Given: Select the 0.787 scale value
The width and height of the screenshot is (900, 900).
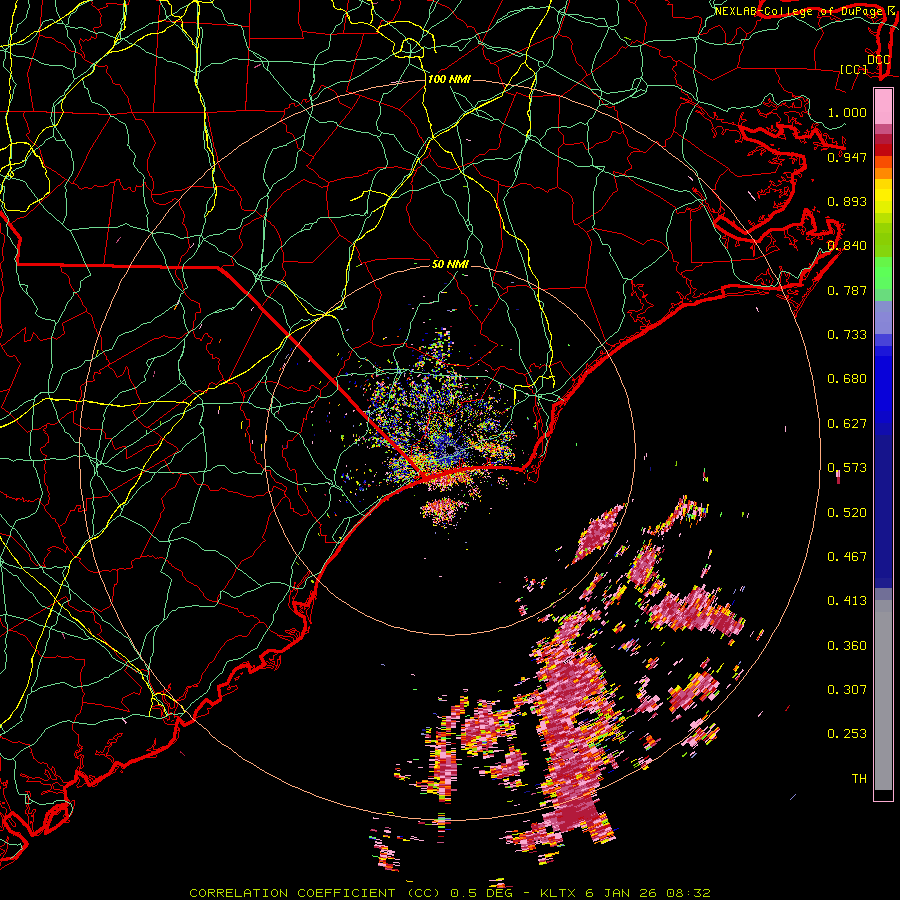Looking at the screenshot, I should tap(847, 290).
